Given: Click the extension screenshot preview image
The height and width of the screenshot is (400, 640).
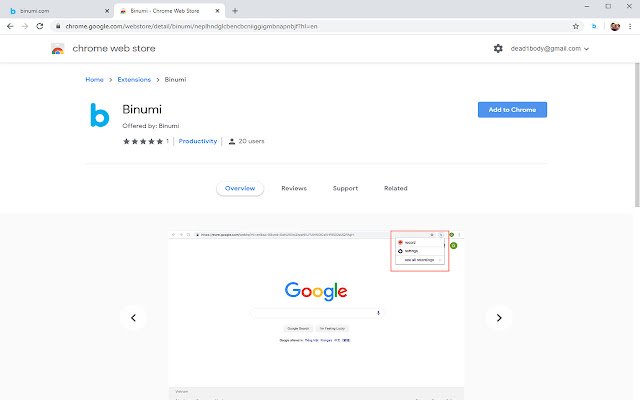Looking at the screenshot, I should pyautogui.click(x=316, y=315).
